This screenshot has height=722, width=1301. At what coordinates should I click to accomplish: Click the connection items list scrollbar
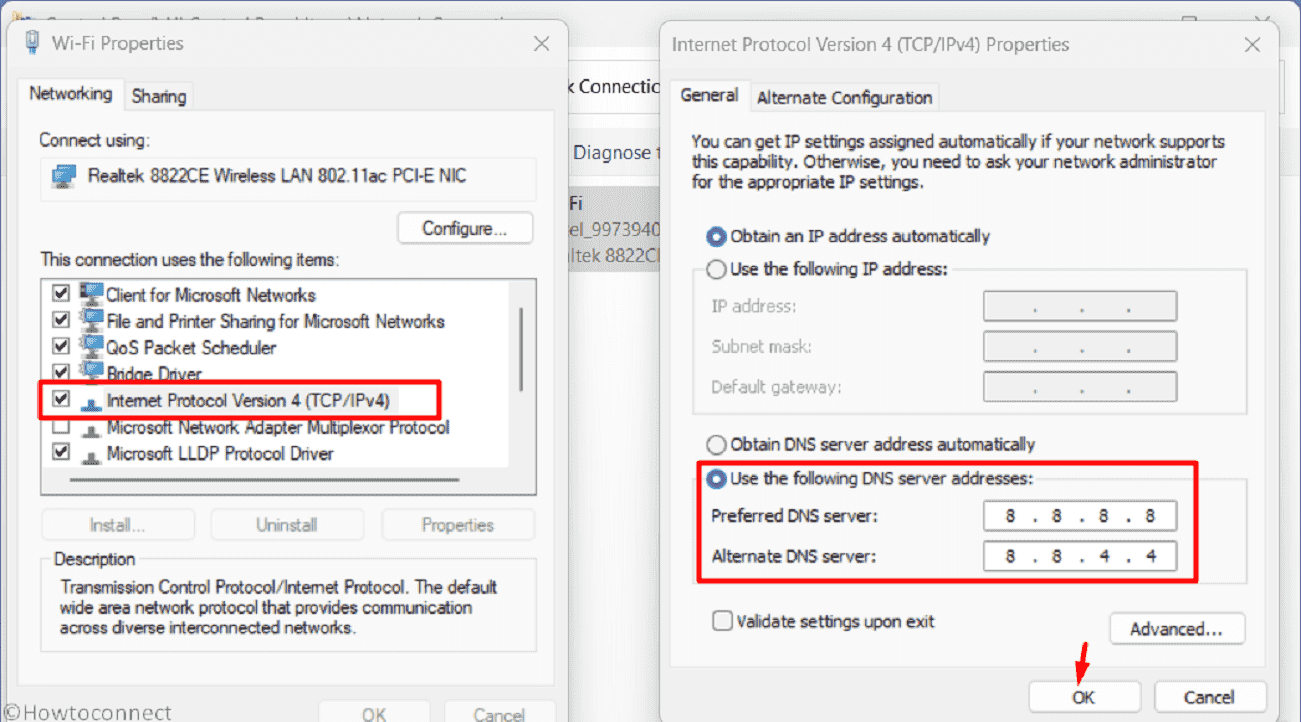(x=520, y=350)
